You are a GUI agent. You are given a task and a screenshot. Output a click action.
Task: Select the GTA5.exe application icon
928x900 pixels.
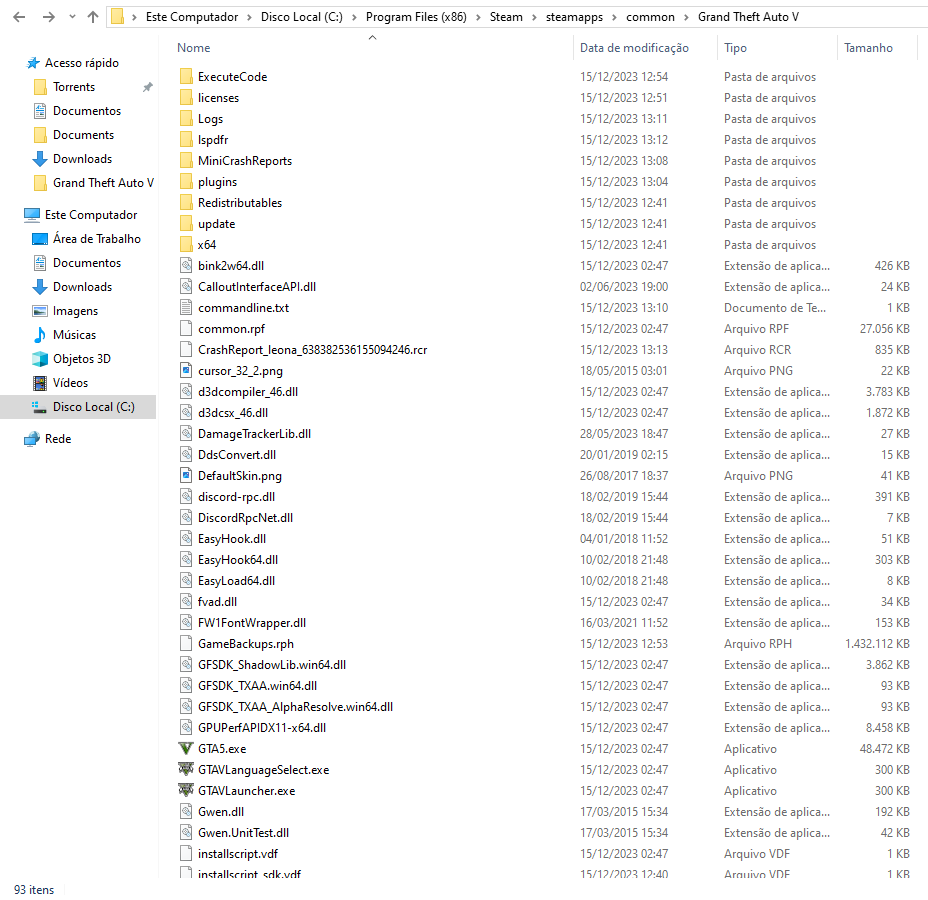(x=186, y=749)
